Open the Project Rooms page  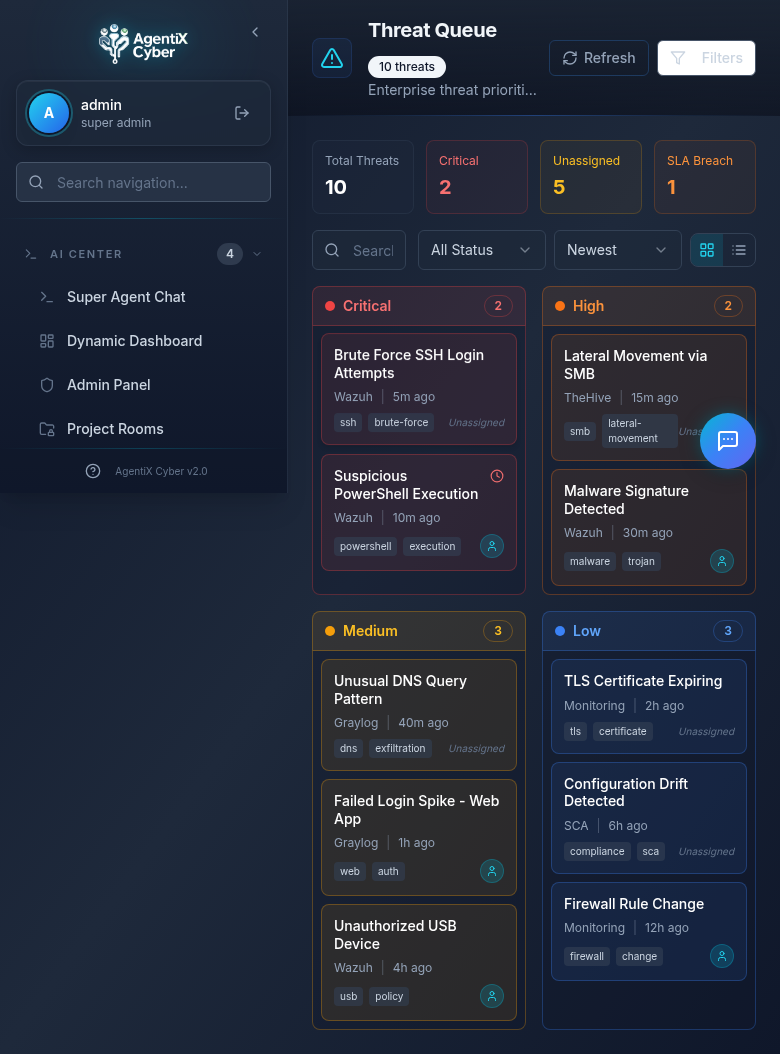[115, 429]
